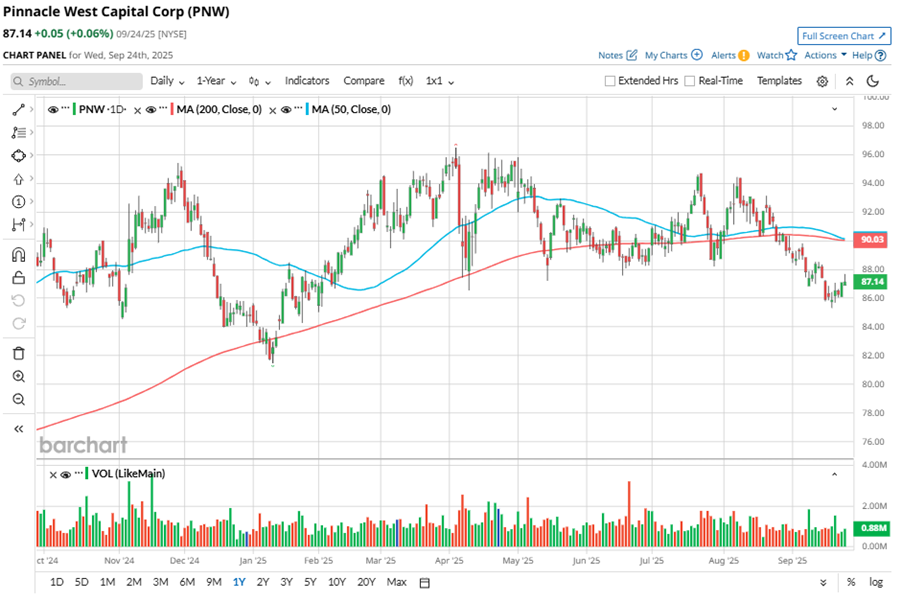The height and width of the screenshot is (601, 902).
Task: Open chart settings gear
Action: tap(823, 82)
